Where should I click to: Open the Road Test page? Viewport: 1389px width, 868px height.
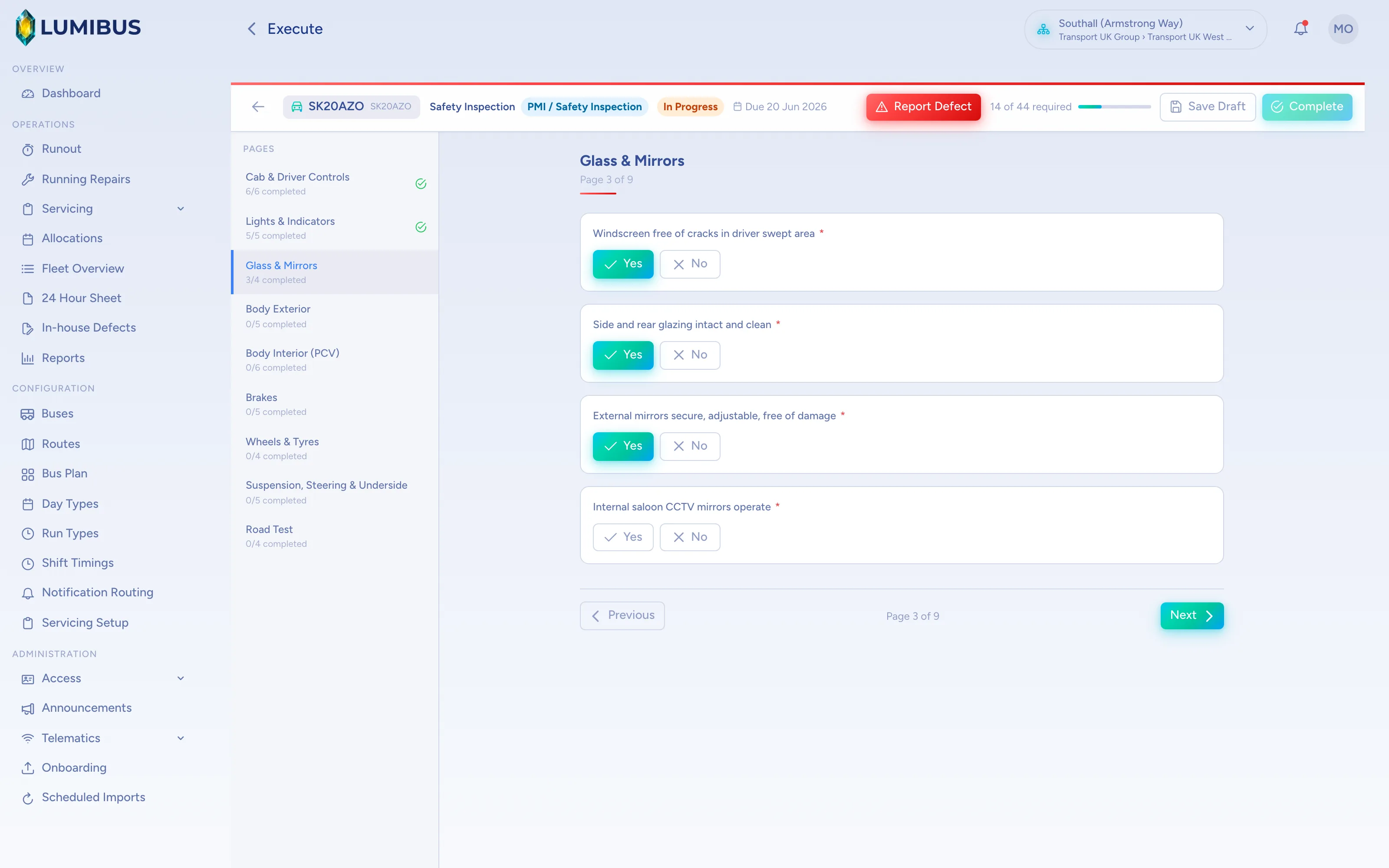click(335, 536)
